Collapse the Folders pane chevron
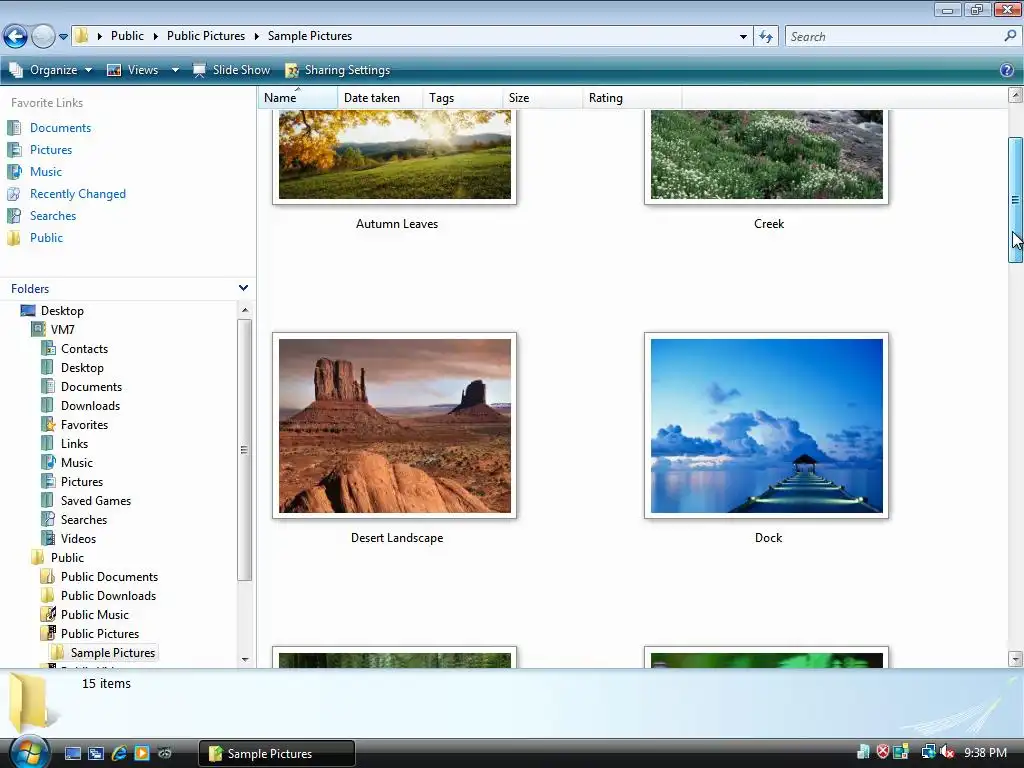This screenshot has width=1024, height=768. pos(243,288)
